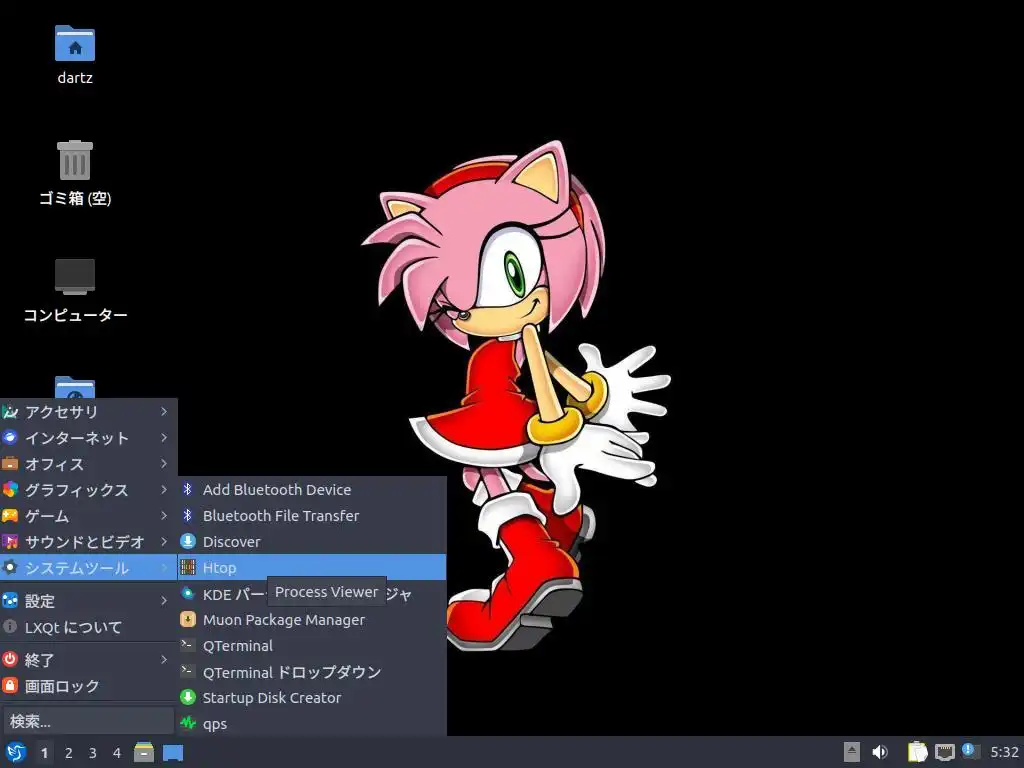The image size is (1024, 768).
Task: Click the Muon Package Manager icon
Action: [188, 619]
